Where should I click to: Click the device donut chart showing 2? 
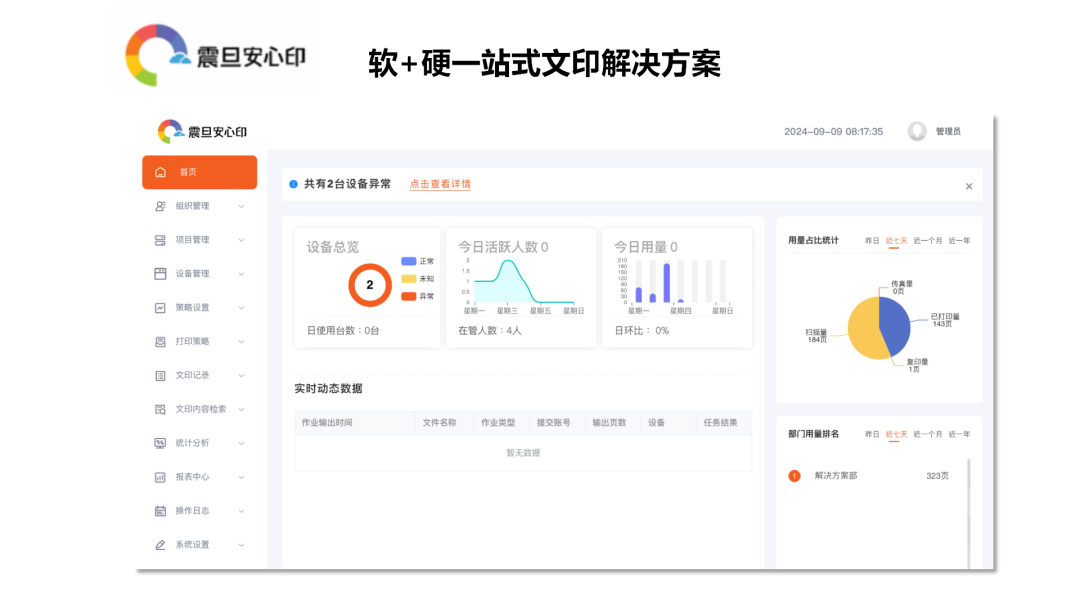pos(370,284)
